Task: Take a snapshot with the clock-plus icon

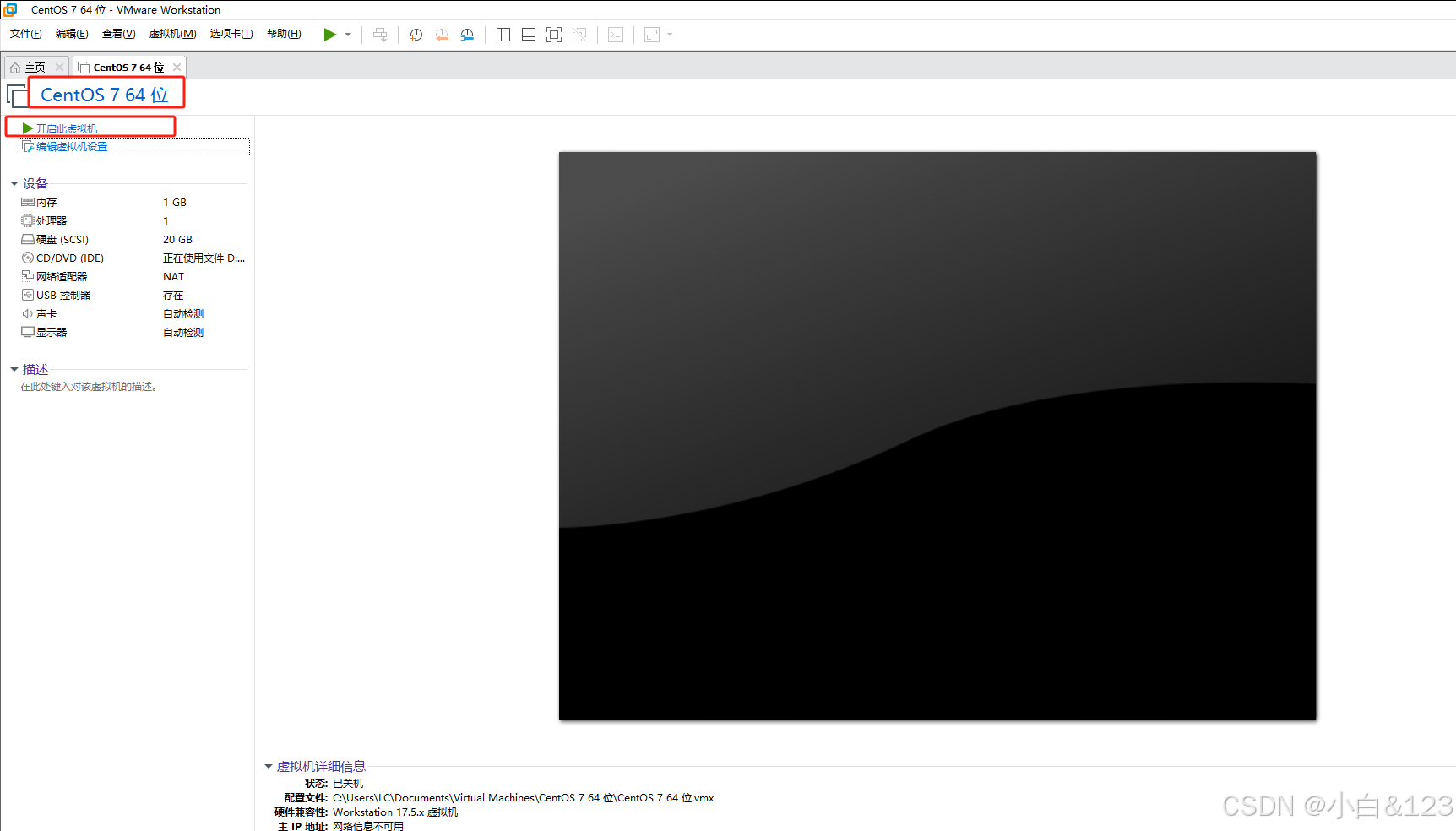Action: [x=416, y=35]
